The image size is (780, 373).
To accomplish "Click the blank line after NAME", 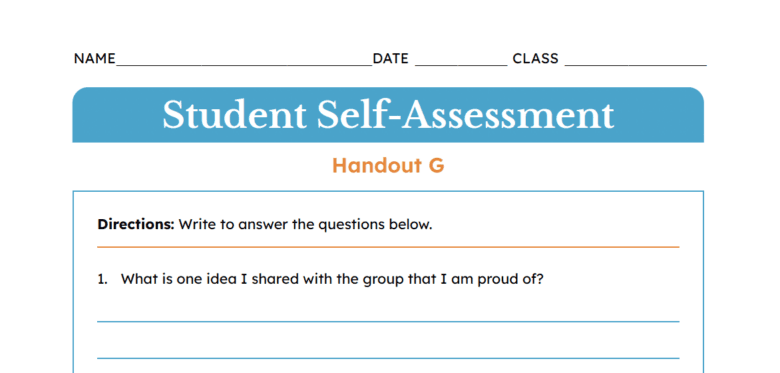I will pyautogui.click(x=244, y=65).
